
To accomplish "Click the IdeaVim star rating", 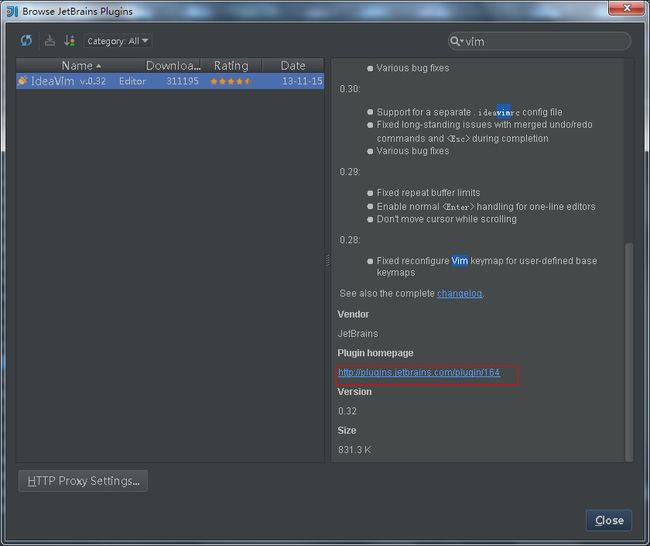I will click(230, 81).
